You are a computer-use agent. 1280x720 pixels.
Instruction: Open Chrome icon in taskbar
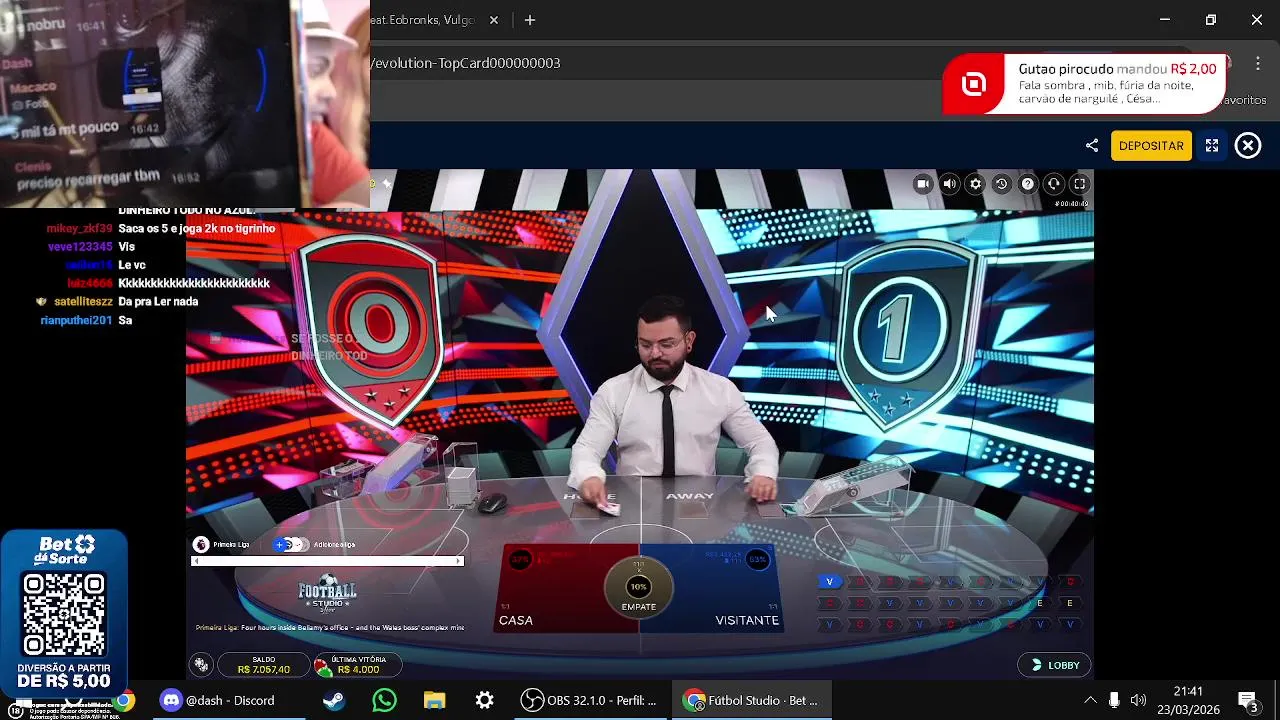(x=124, y=701)
